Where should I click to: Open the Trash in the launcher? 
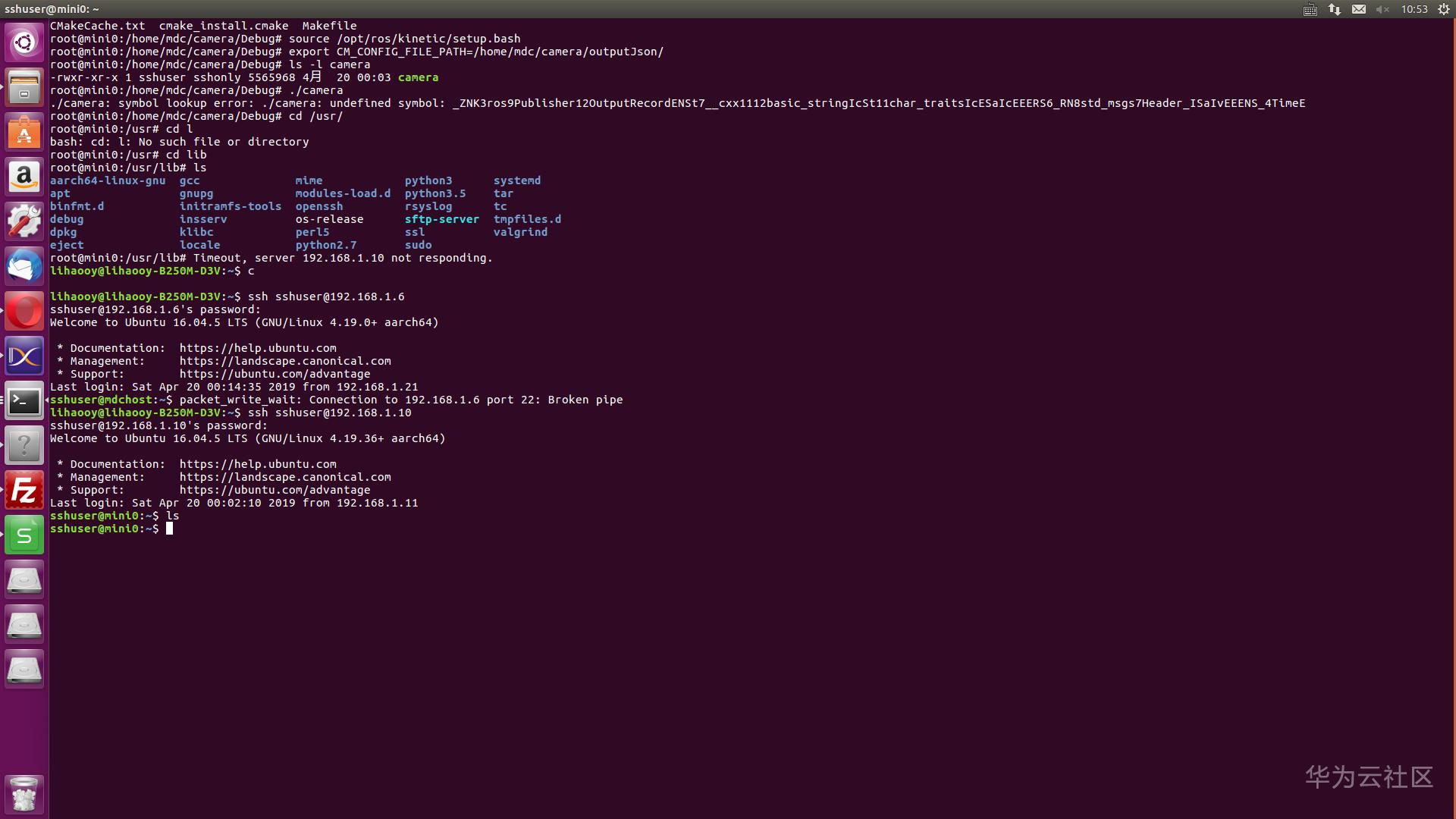click(24, 795)
